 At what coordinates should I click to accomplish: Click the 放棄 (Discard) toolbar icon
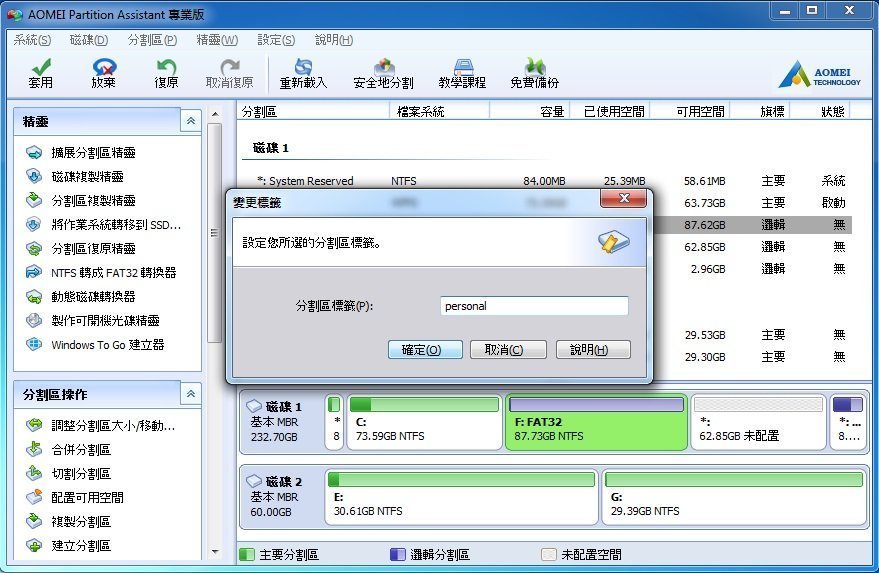tap(104, 74)
